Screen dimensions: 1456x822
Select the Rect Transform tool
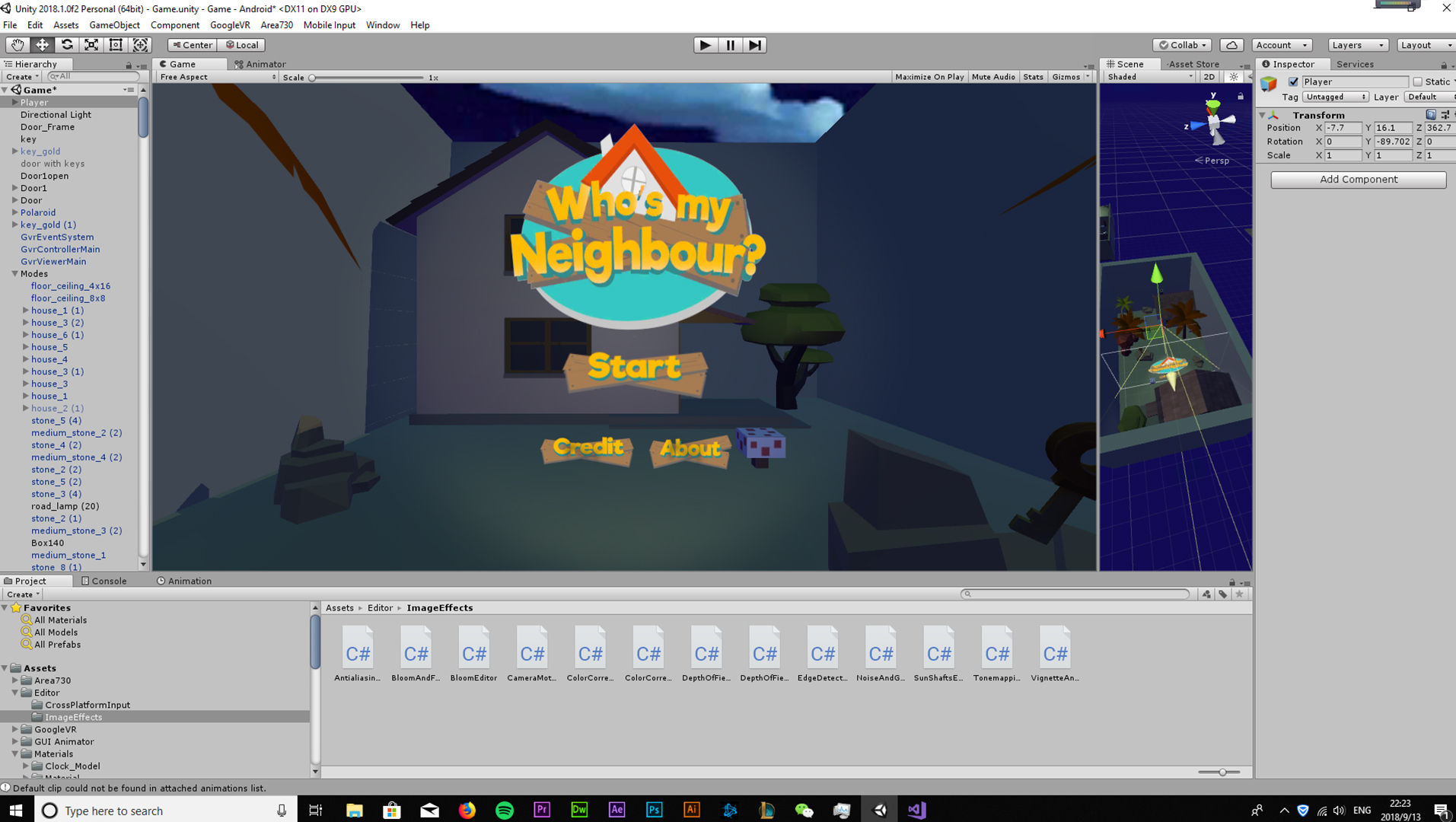[x=116, y=45]
